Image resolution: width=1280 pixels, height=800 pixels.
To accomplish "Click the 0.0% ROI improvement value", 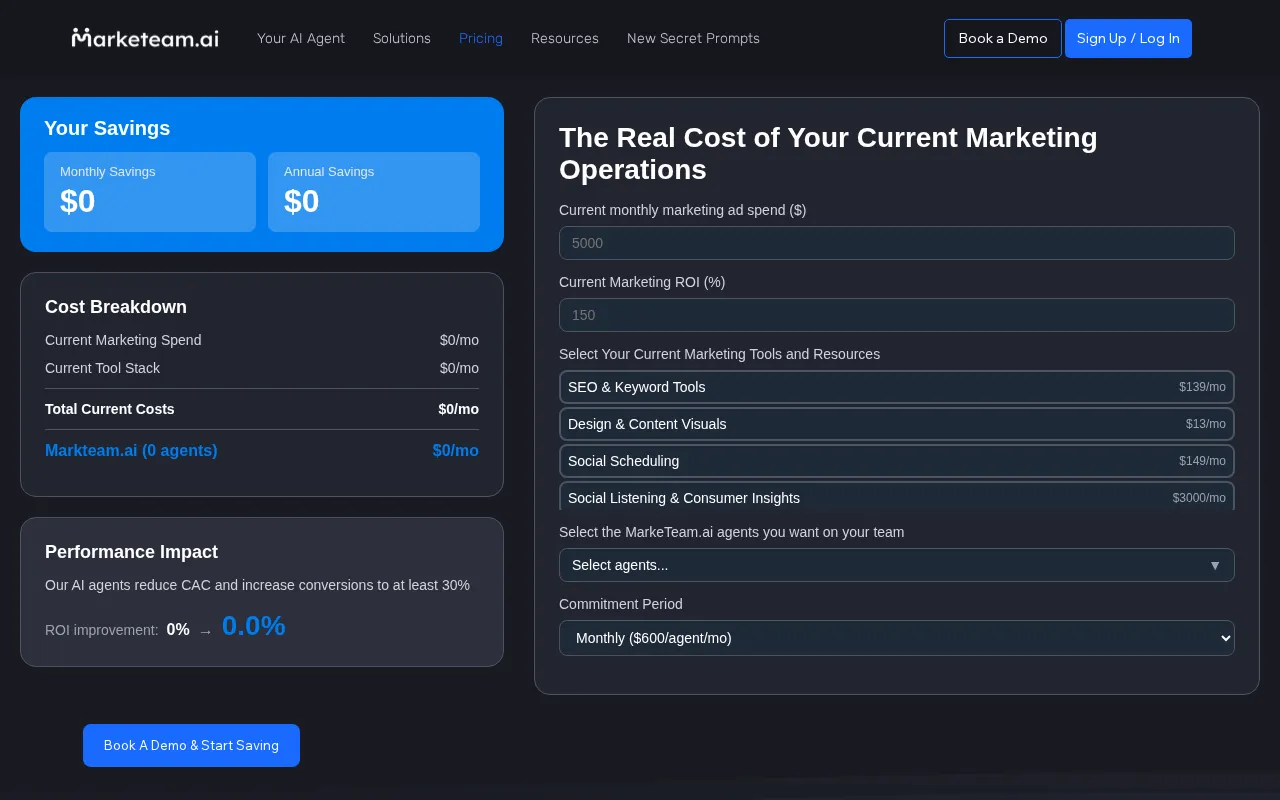I will [254, 626].
